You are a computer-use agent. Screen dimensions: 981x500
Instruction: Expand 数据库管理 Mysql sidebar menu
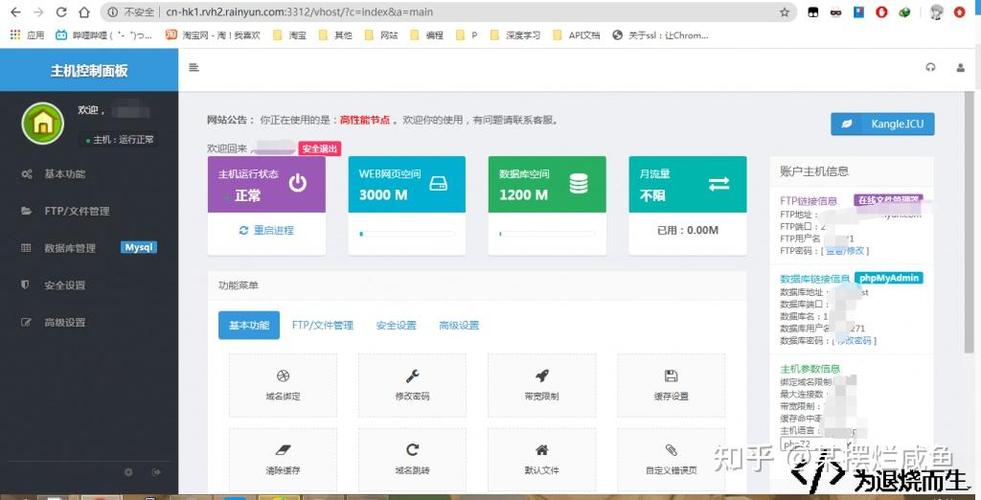(x=70, y=248)
